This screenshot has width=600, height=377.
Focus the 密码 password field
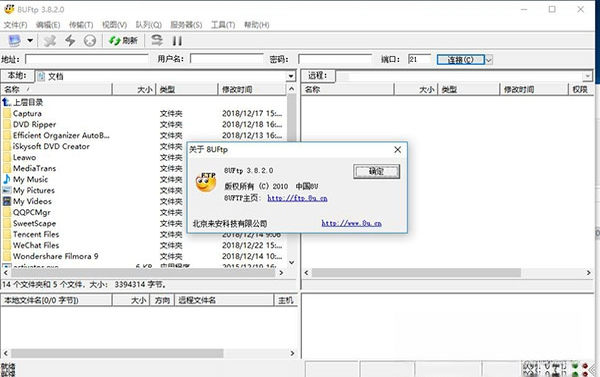click(335, 59)
